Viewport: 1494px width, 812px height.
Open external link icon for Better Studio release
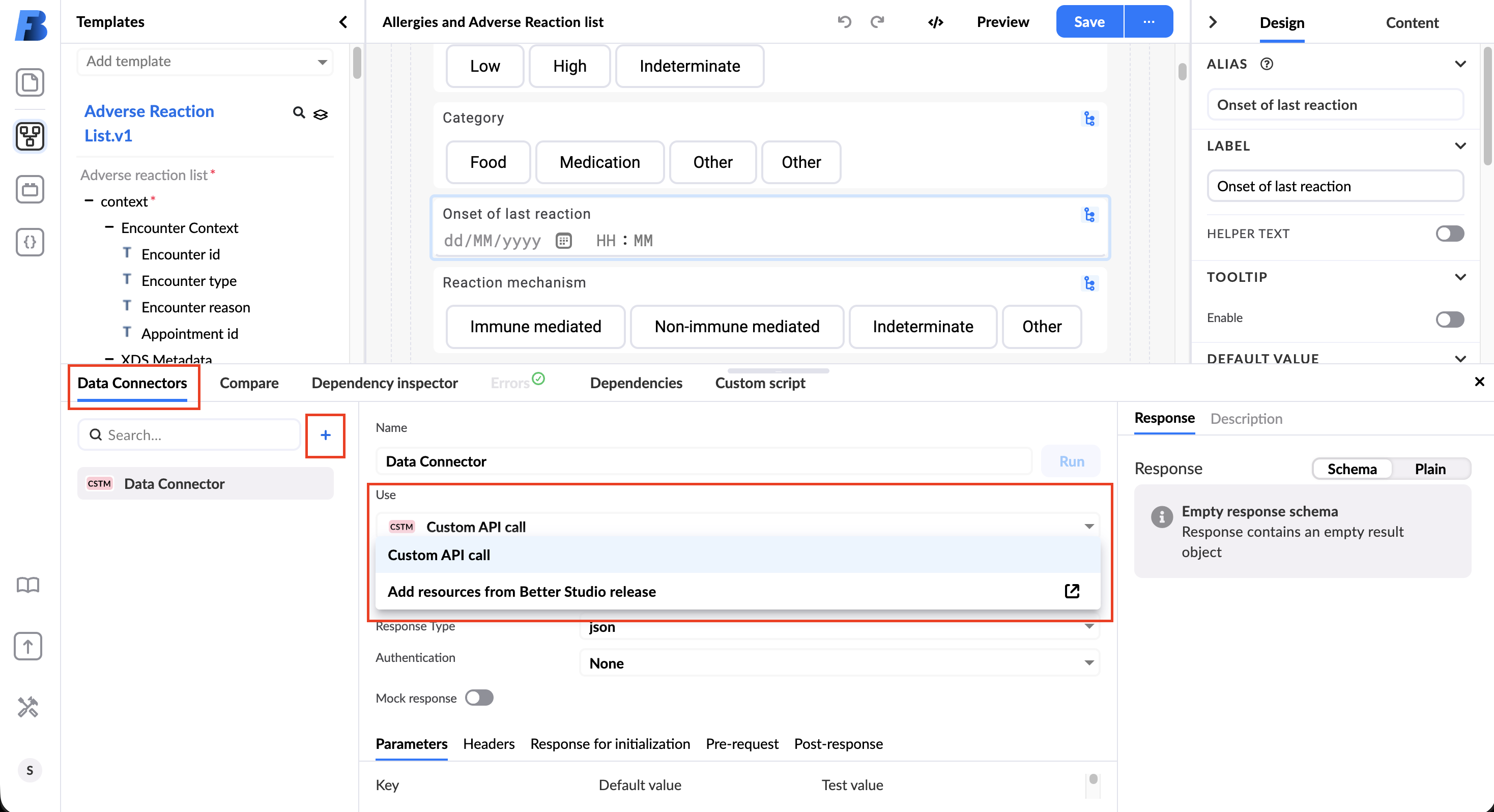(x=1072, y=591)
